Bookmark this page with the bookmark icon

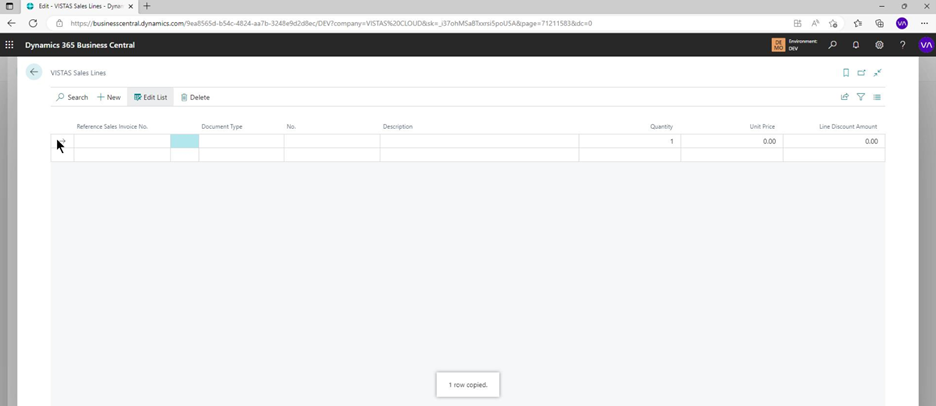click(846, 73)
